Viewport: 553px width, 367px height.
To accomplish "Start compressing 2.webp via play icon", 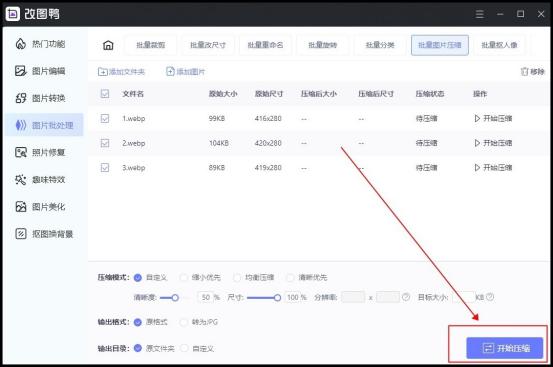I will click(x=477, y=143).
